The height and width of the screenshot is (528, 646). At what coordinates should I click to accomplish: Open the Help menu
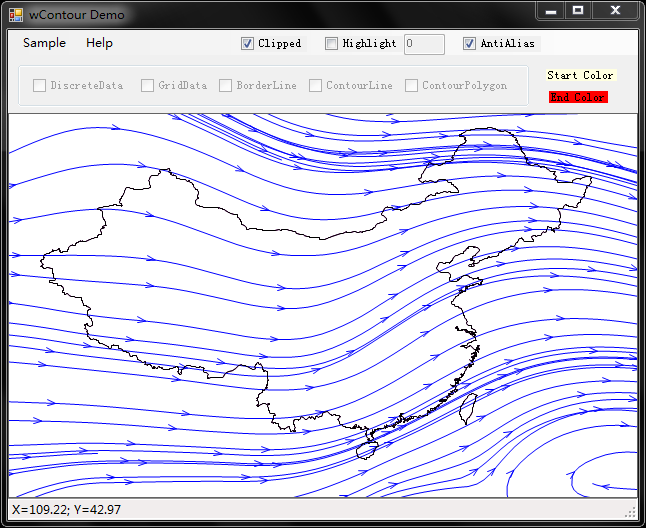click(x=99, y=43)
